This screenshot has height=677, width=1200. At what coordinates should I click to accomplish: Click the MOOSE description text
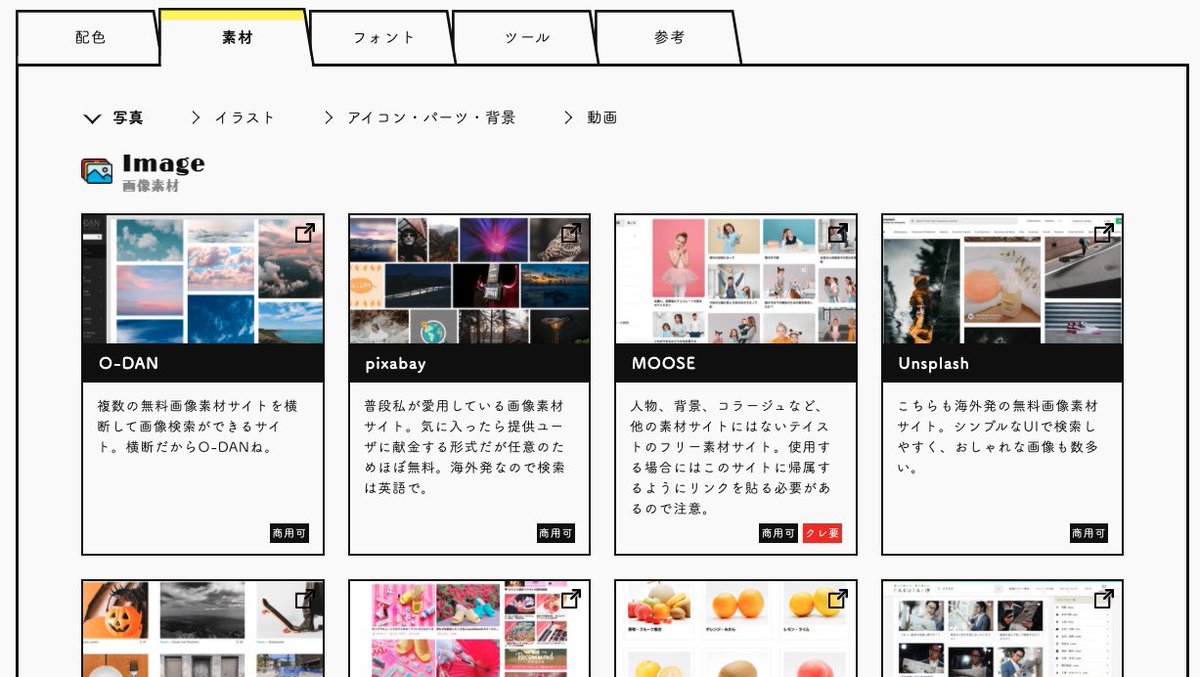(x=731, y=458)
